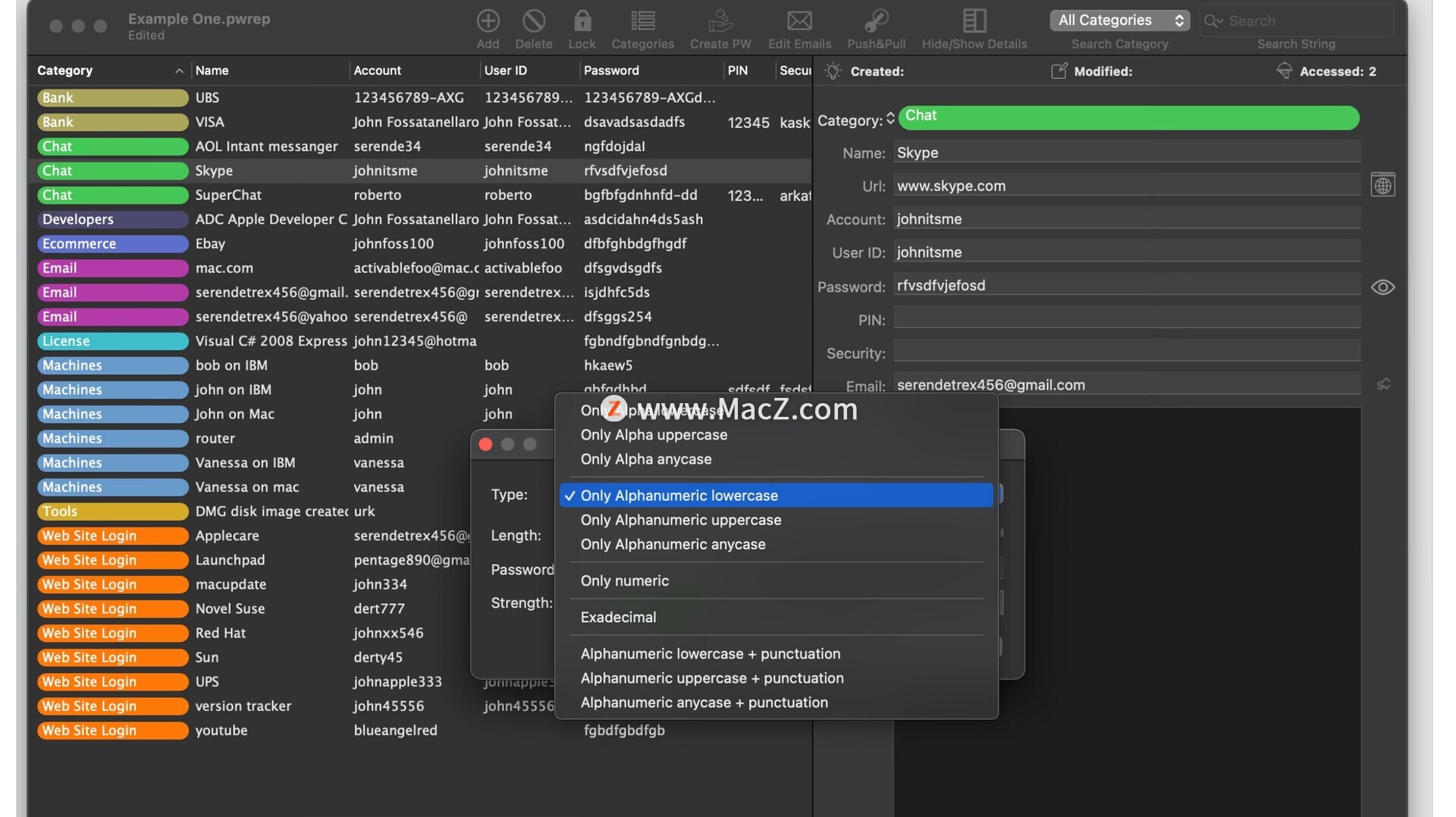The image size is (1456, 817).
Task: Click the PIN column header
Action: 748,70
